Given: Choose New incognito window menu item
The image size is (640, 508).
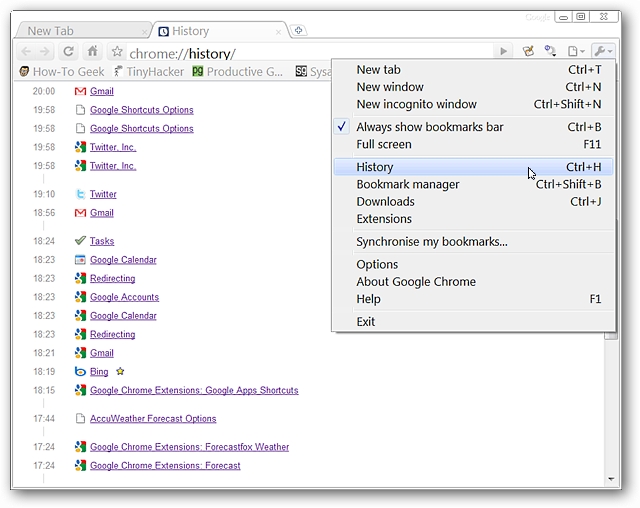Looking at the screenshot, I should pos(416,104).
